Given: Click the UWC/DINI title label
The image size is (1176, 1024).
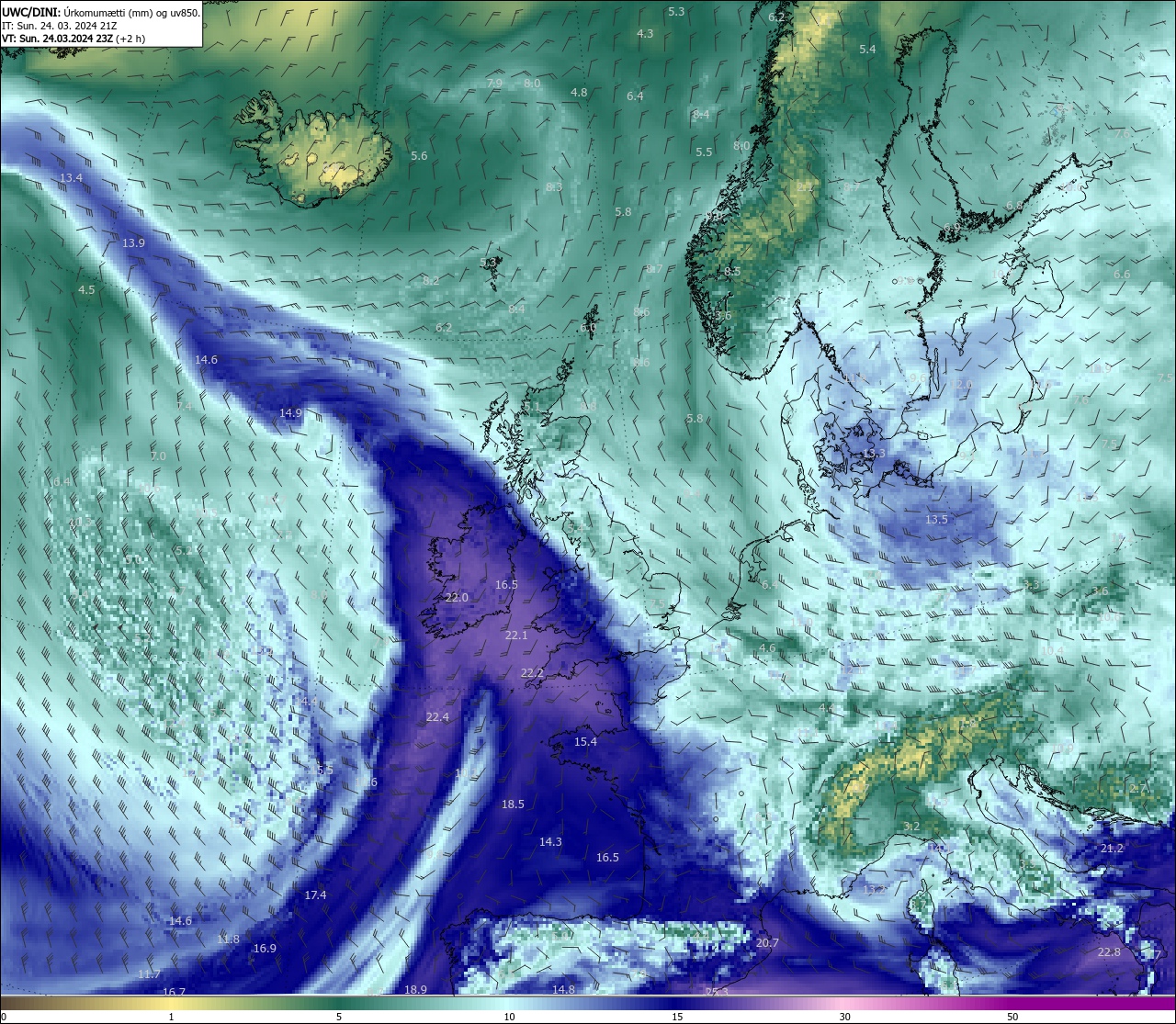Looking at the screenshot, I should 31,12.
